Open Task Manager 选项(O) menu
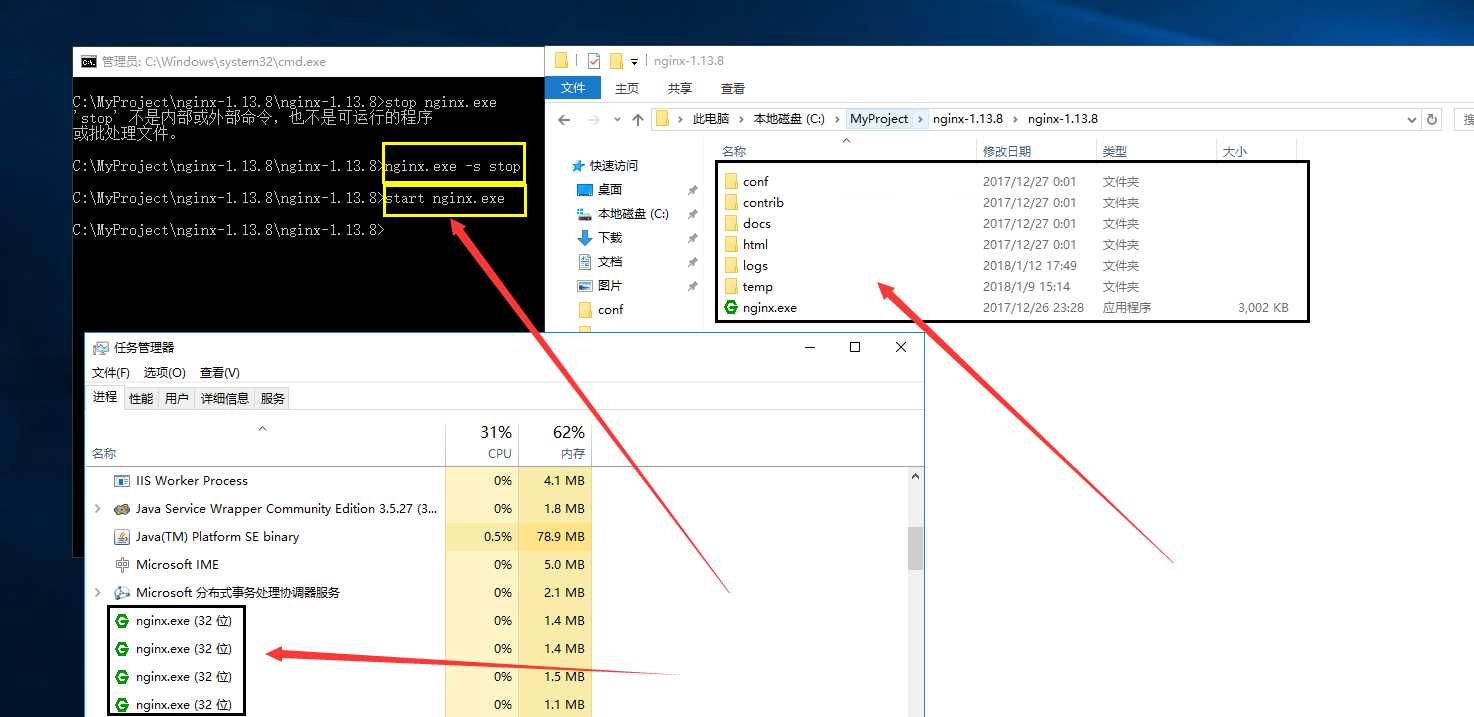Screen dimensions: 1474x717 165,373
